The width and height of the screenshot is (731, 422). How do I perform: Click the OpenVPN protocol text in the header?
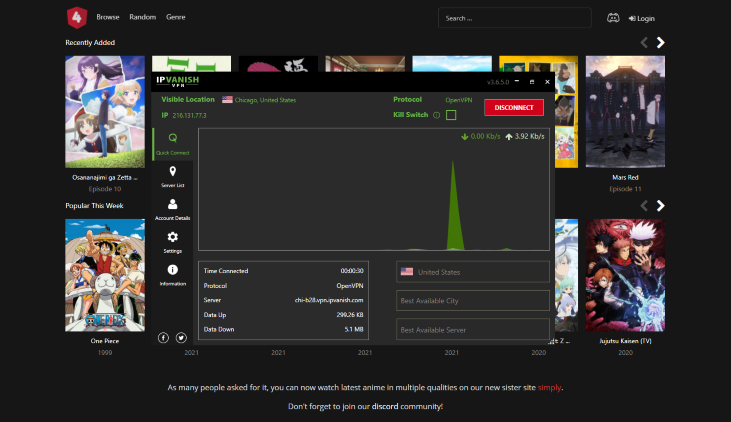pyautogui.click(x=459, y=100)
